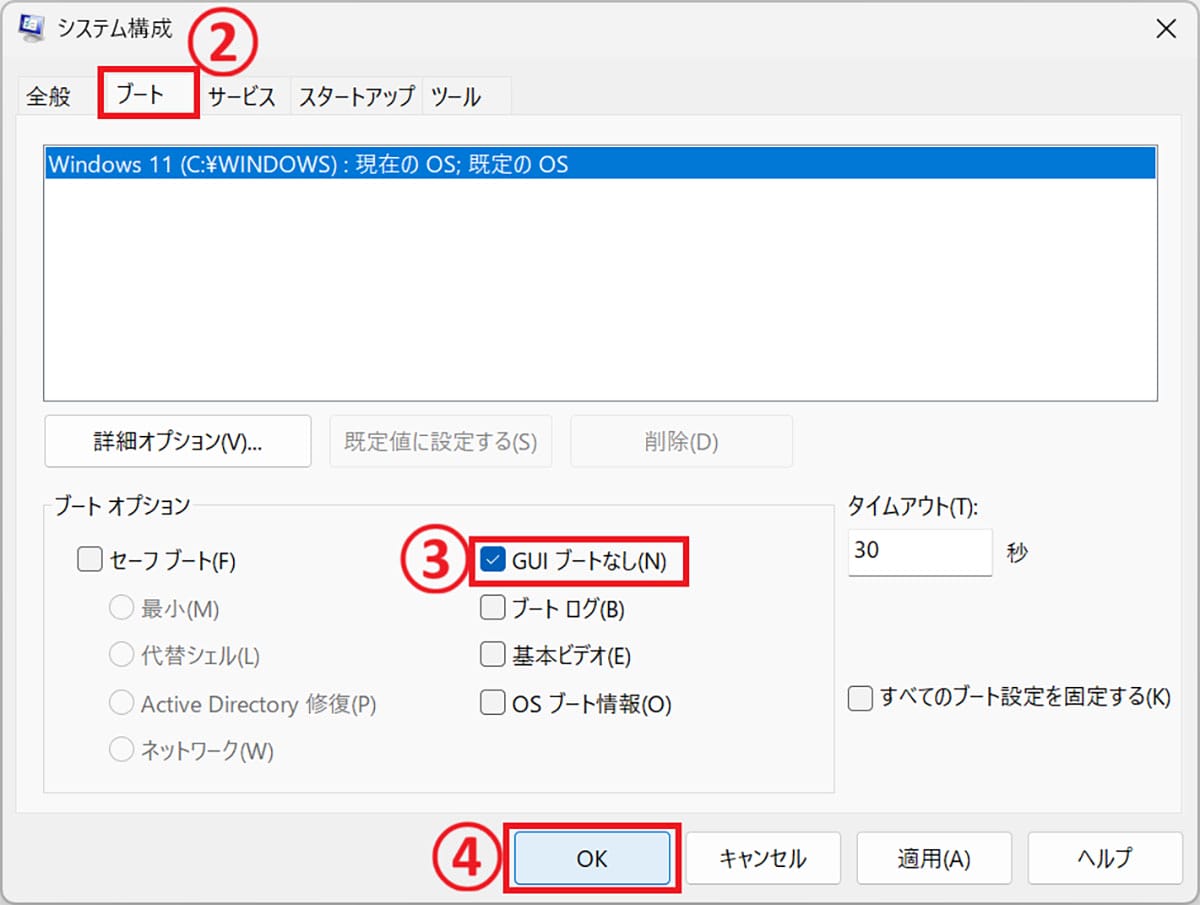Open the ブート tab
Viewport: 1200px width, 905px height.
point(149,95)
